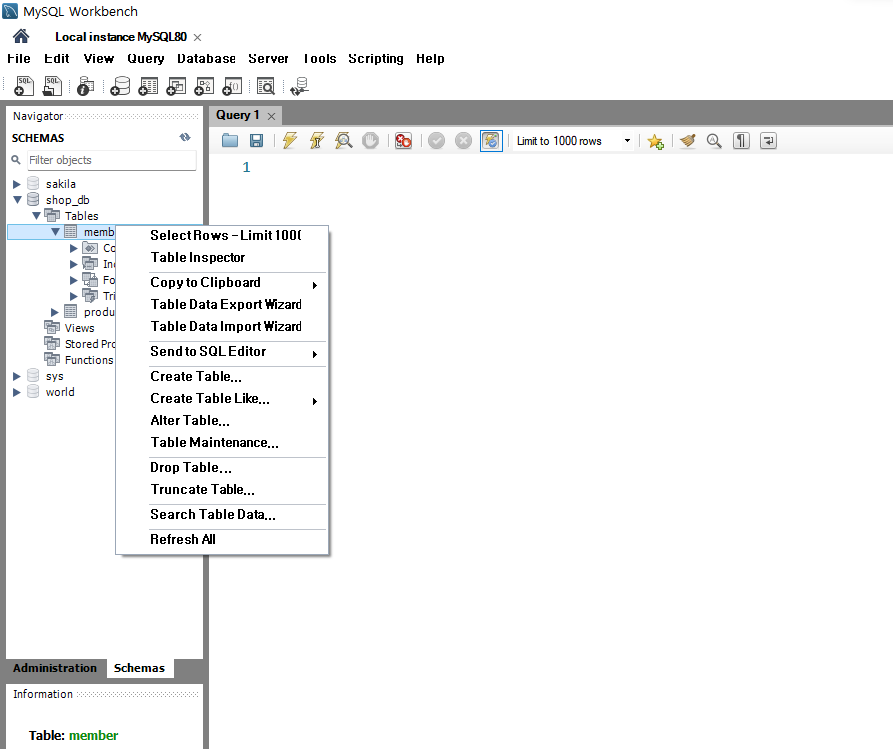Close the Query 1 tab
893x749 pixels.
[x=272, y=116]
